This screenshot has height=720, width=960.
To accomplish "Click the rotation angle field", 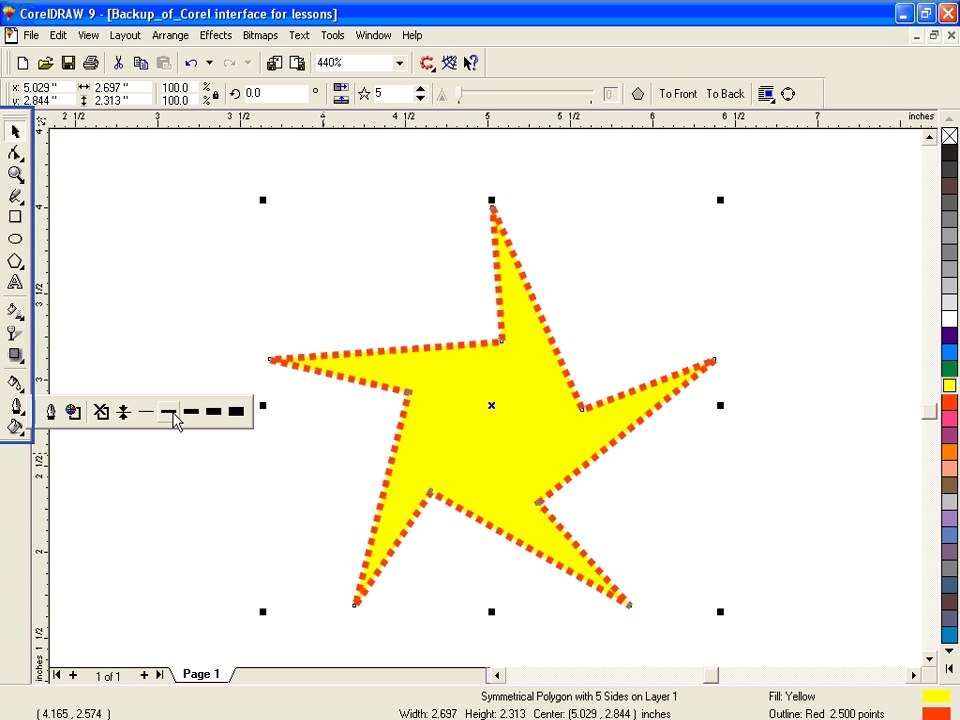I will pyautogui.click(x=275, y=93).
